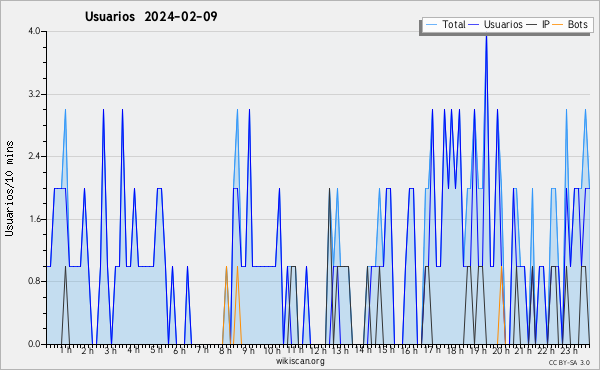The image size is (600, 370).
Task: Click the y-axis value 3.2
Action: 34,94
